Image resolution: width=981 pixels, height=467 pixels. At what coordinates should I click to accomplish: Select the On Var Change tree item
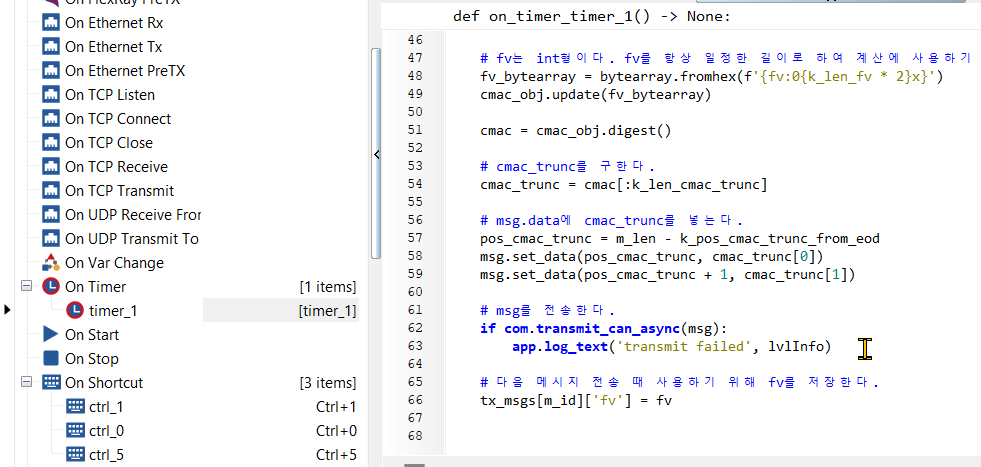click(x=113, y=263)
